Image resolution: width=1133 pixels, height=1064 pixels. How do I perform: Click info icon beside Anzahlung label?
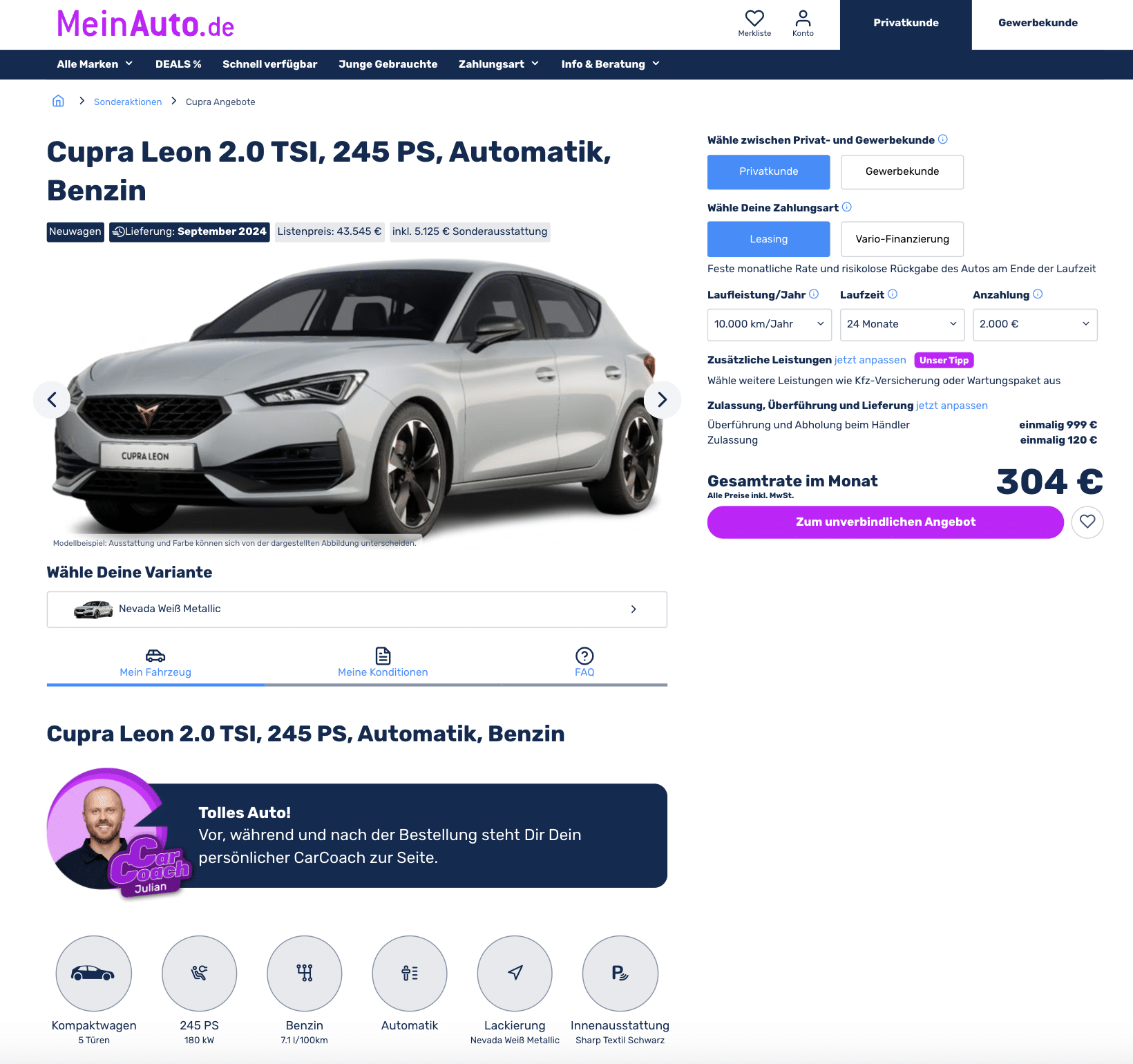(x=1038, y=294)
